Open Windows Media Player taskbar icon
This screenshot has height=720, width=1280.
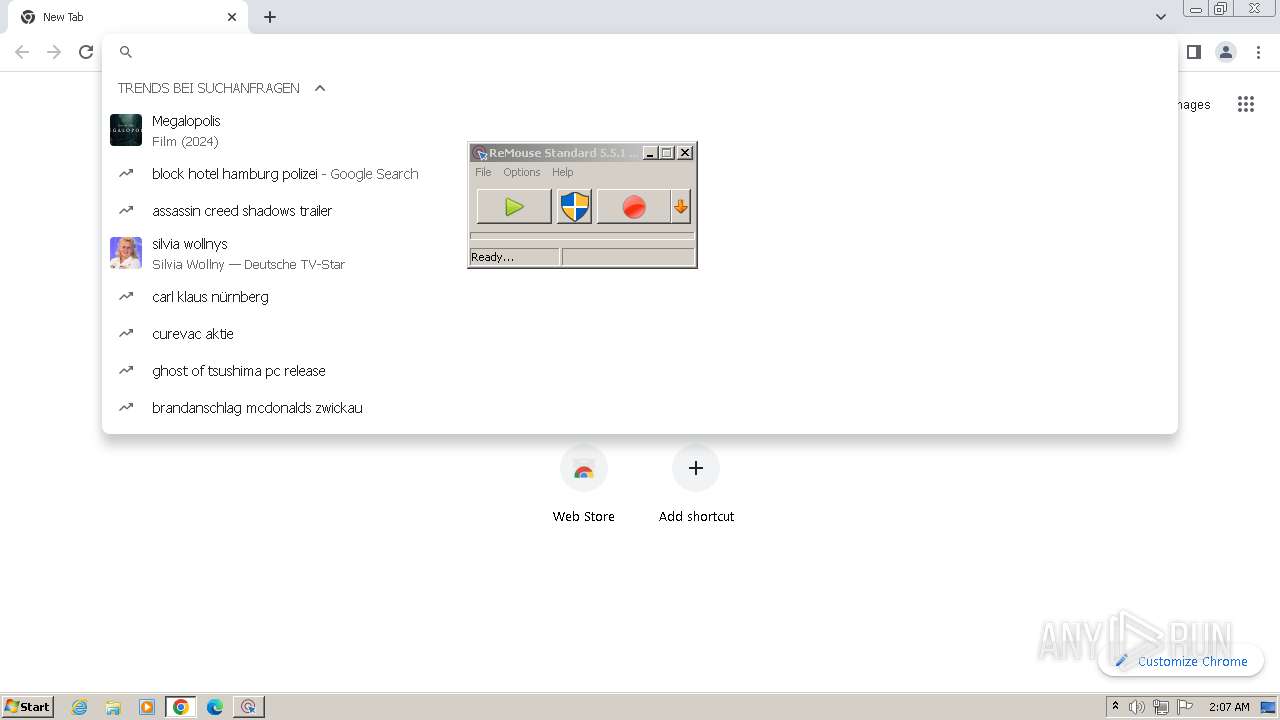point(147,707)
